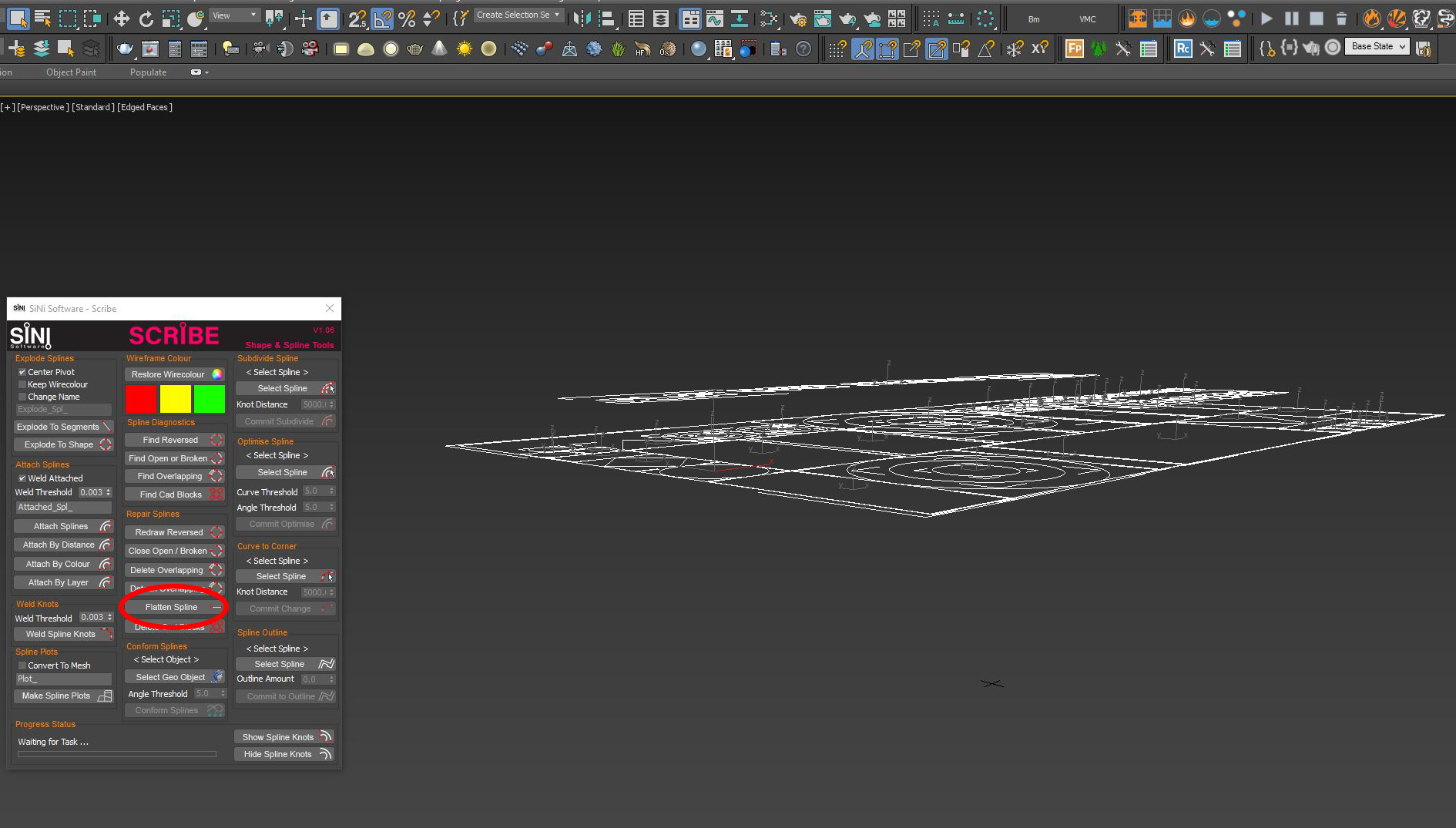Enable Change Name checkbox

(22, 397)
